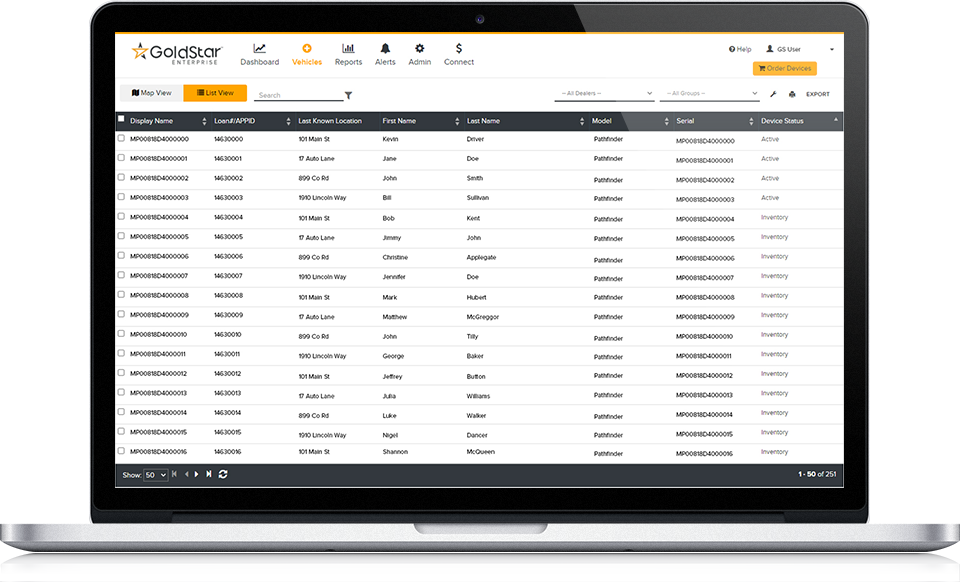Click the Pathfinder model in Luke Walker row
This screenshot has height=582, width=960.
608,416
